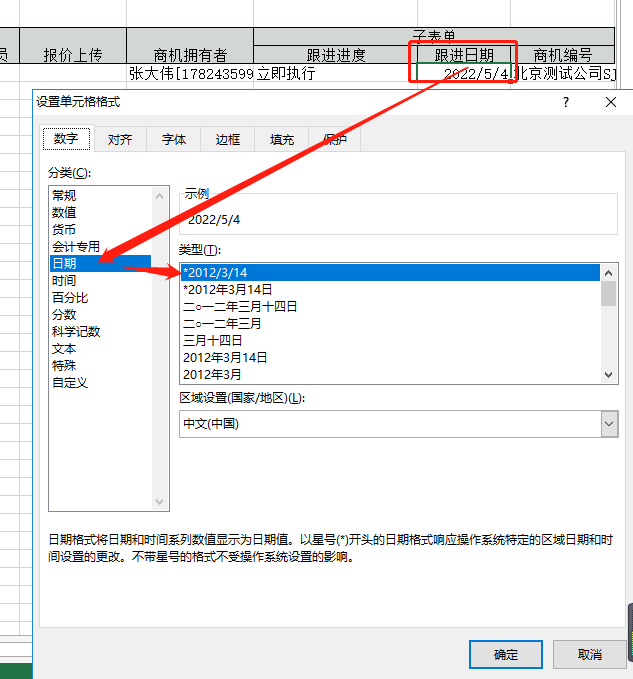The width and height of the screenshot is (633, 679).
Task: Click the 立即执行 cell
Action: tap(336, 73)
